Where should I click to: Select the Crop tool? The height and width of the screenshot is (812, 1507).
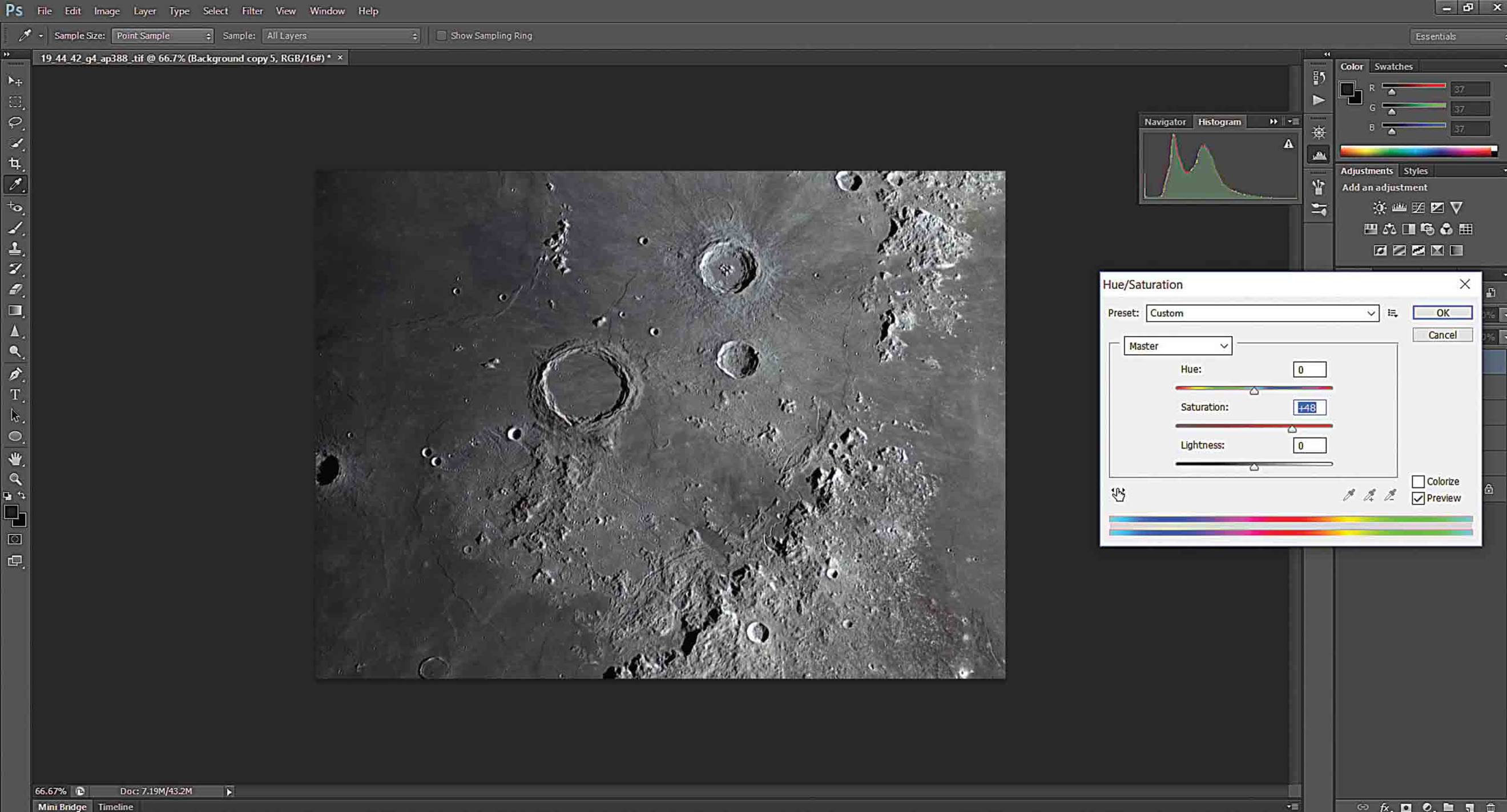15,164
